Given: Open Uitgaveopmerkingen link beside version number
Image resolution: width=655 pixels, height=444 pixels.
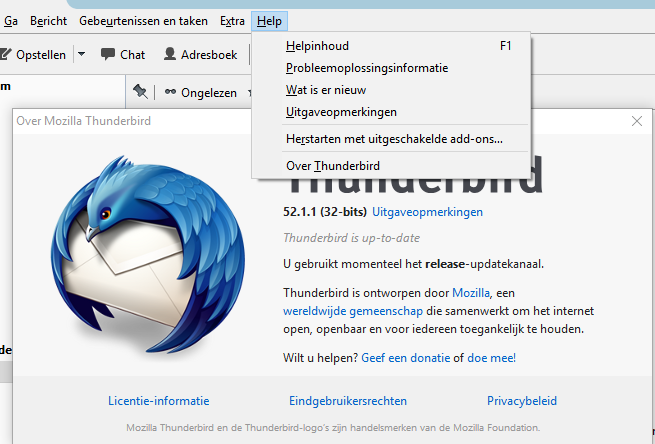Looking at the screenshot, I should pos(427,212).
